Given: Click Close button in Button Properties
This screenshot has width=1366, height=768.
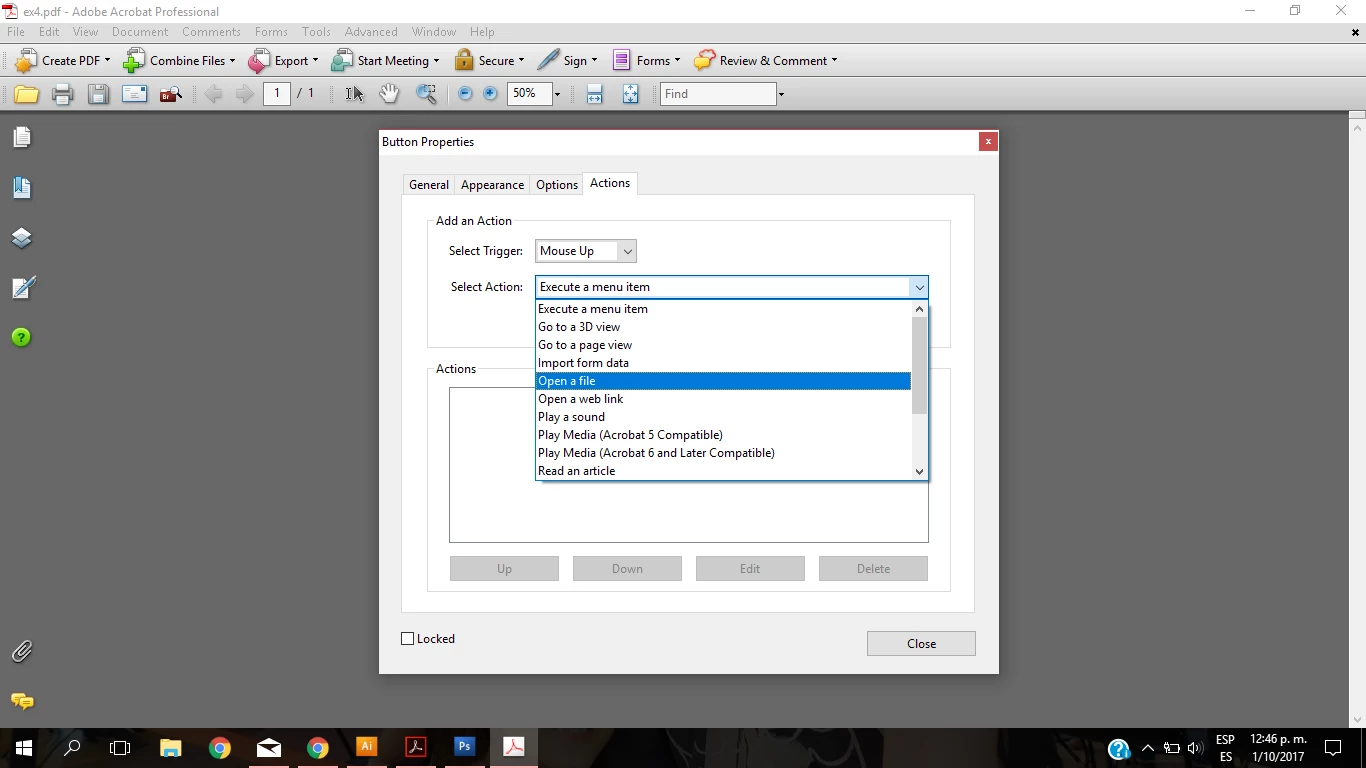Looking at the screenshot, I should (921, 644).
